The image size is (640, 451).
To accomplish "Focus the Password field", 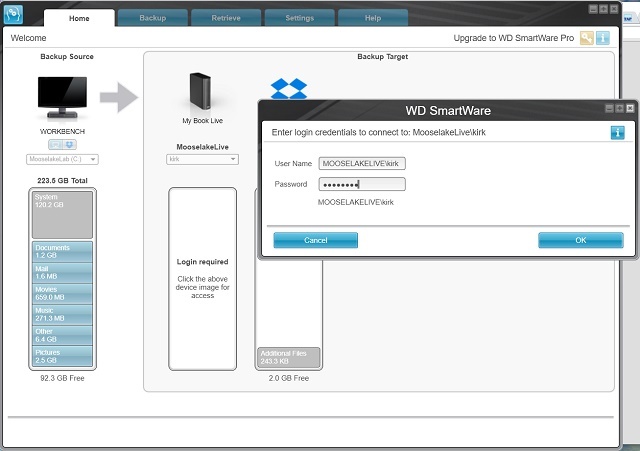I will point(362,184).
